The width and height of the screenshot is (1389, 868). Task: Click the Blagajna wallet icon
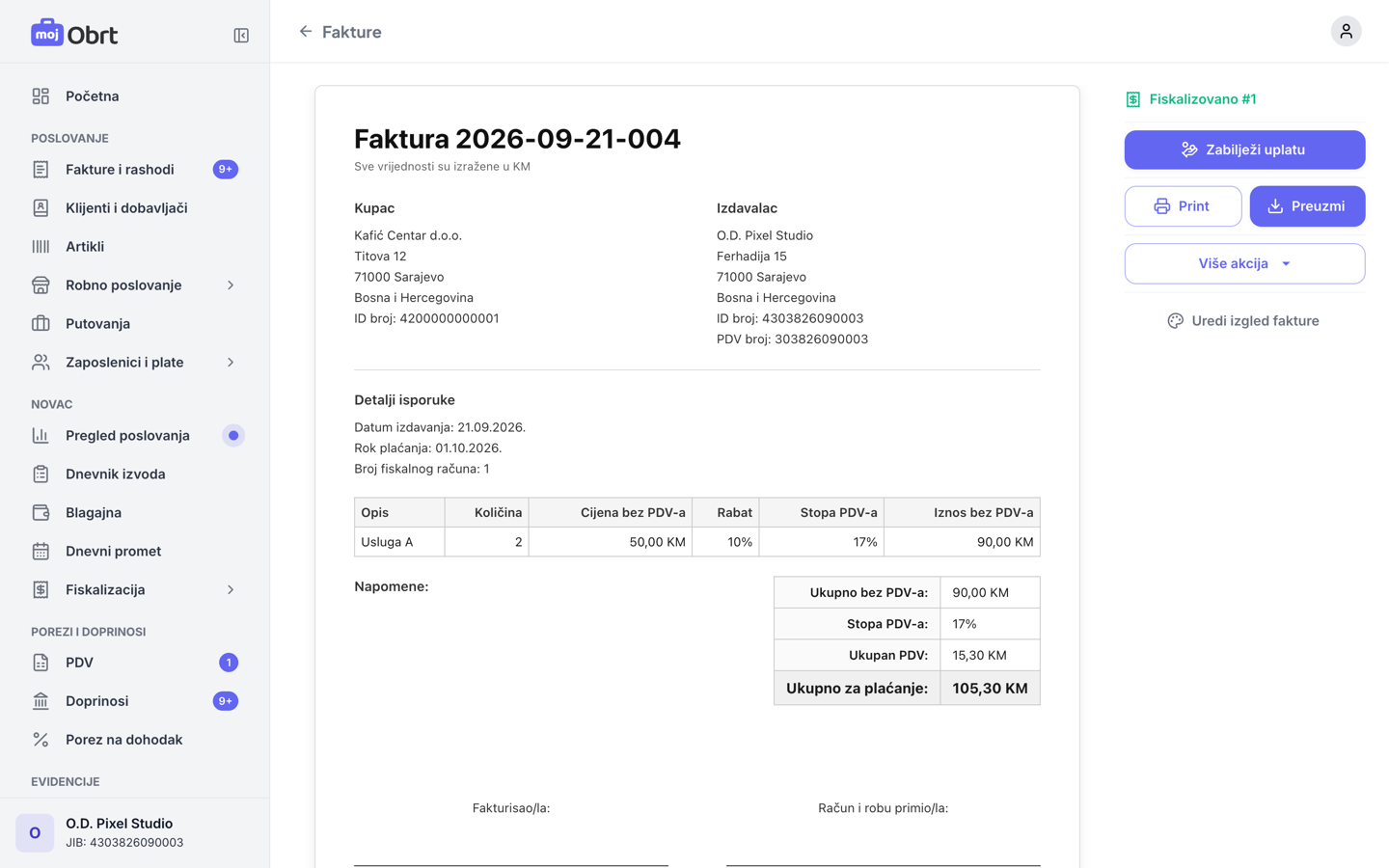pyautogui.click(x=41, y=513)
